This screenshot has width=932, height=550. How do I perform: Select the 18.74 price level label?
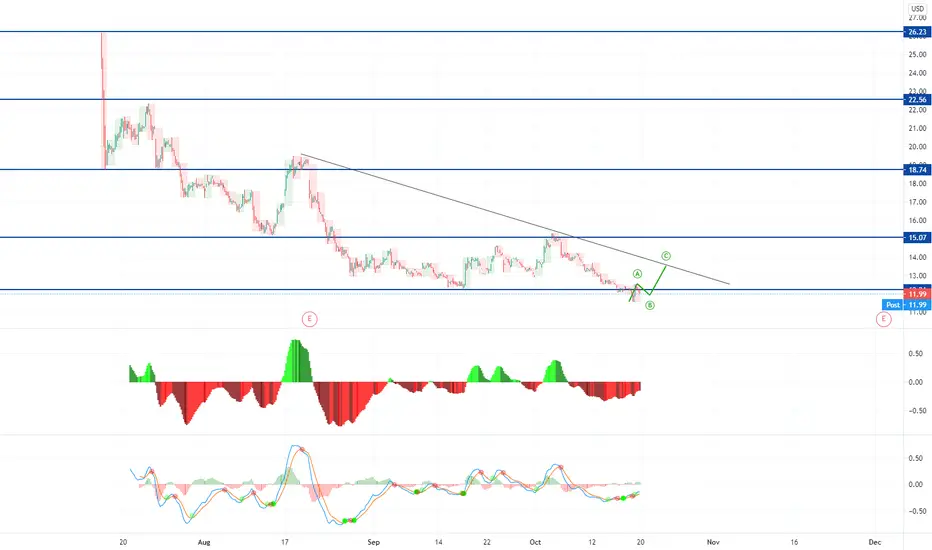(x=917, y=169)
